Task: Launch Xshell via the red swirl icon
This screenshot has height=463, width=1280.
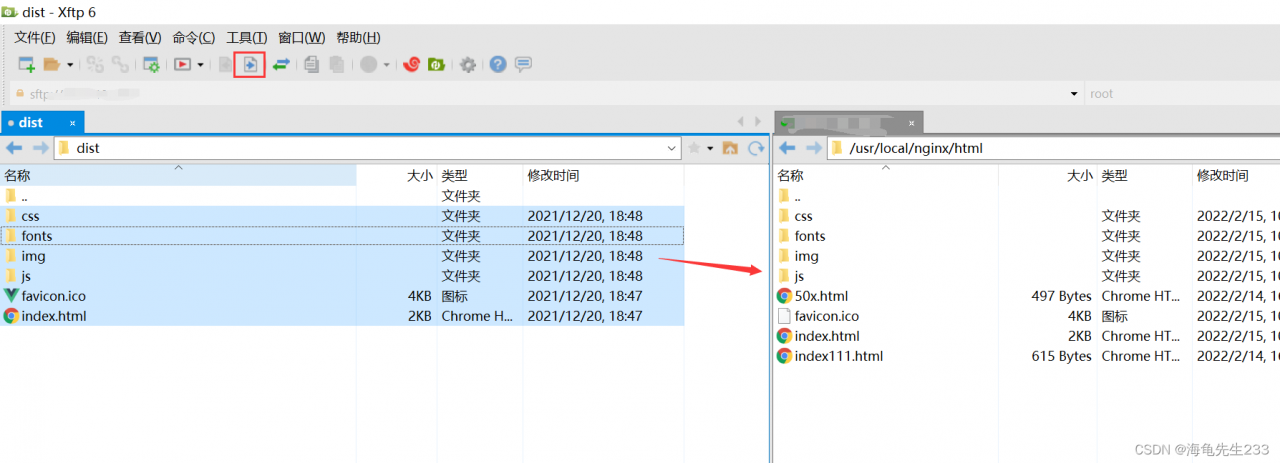Action: click(411, 65)
